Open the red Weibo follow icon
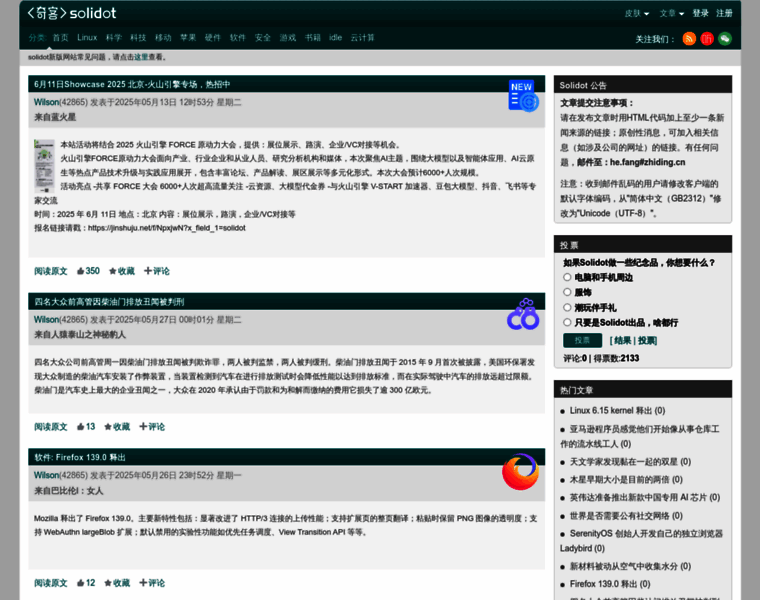 707,38
